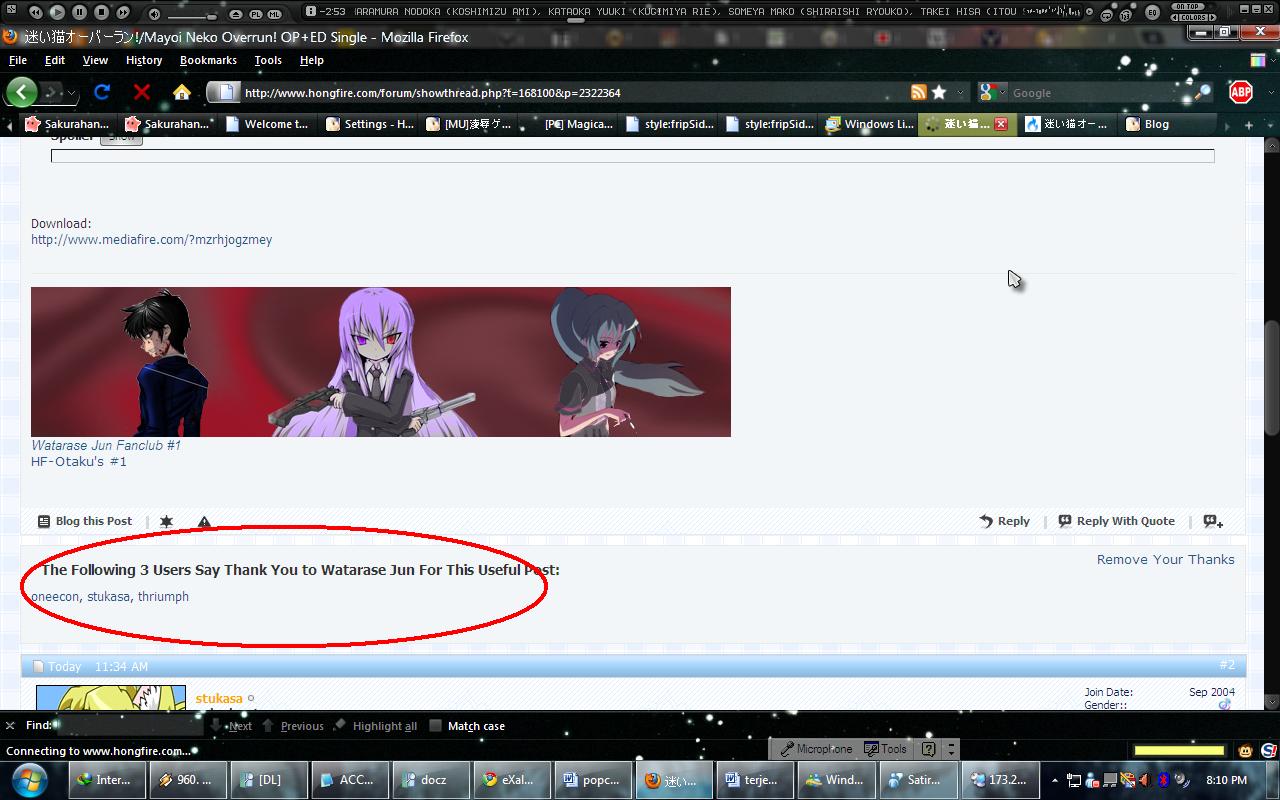Click the HF-Otaku's #1 link

[x=79, y=462]
